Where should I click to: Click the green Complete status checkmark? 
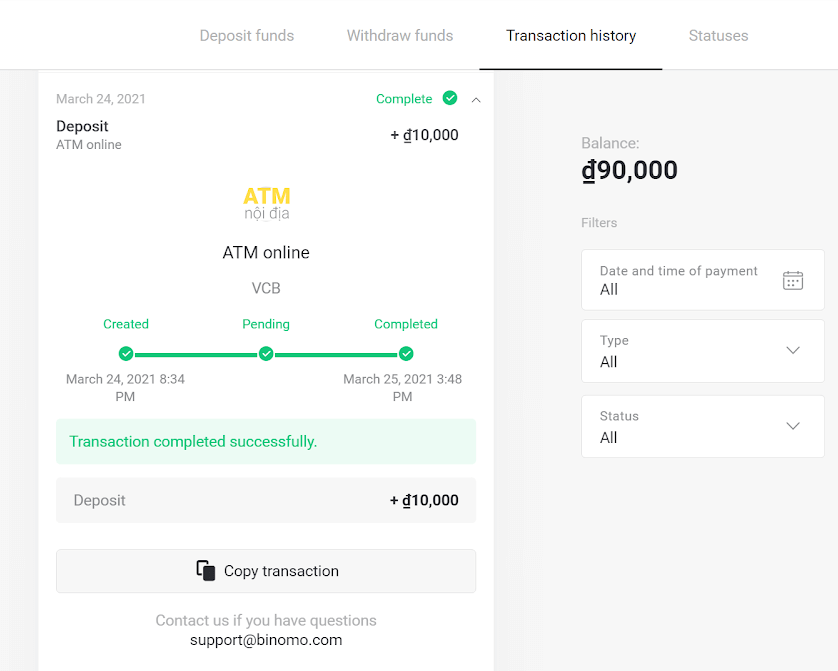coord(450,98)
